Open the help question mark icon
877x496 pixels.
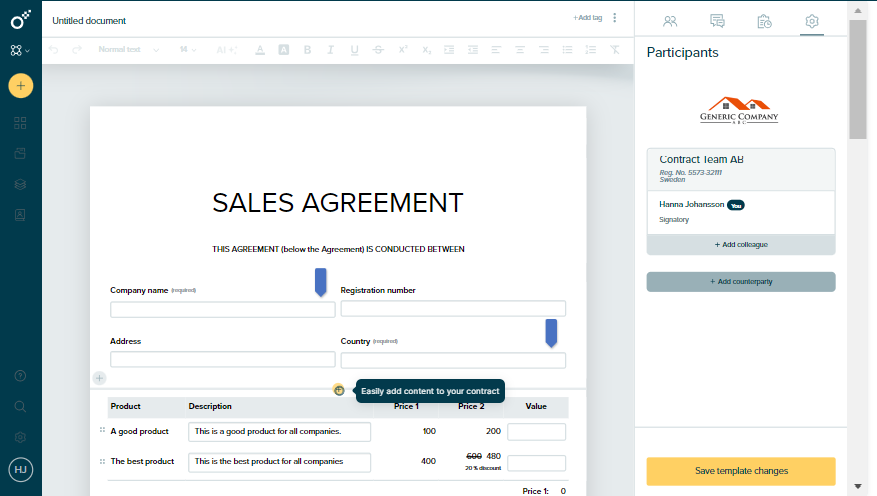[x=21, y=376]
